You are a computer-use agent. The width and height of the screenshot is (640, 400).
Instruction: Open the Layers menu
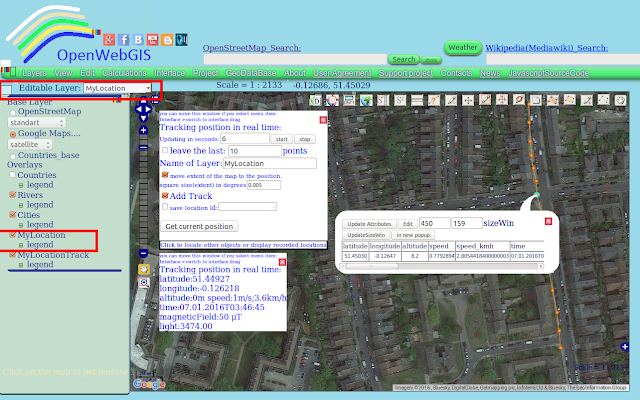pos(34,73)
